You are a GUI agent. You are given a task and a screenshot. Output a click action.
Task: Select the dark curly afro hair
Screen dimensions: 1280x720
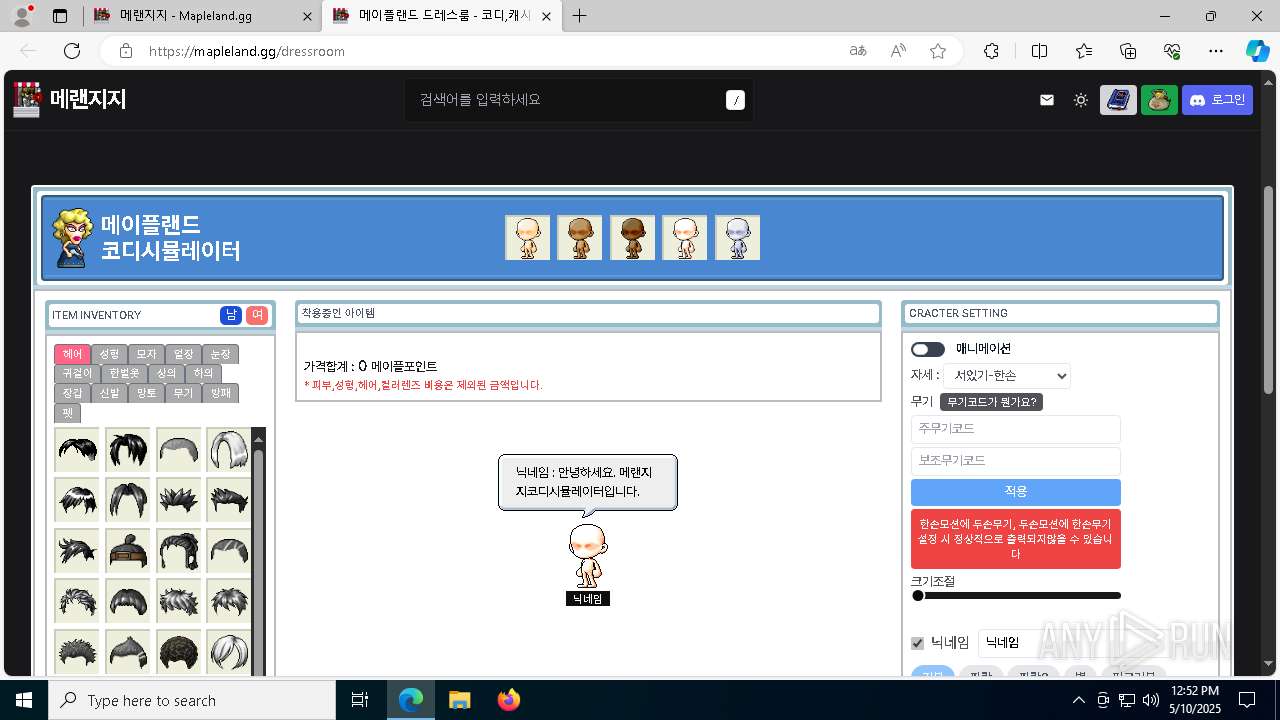point(179,651)
